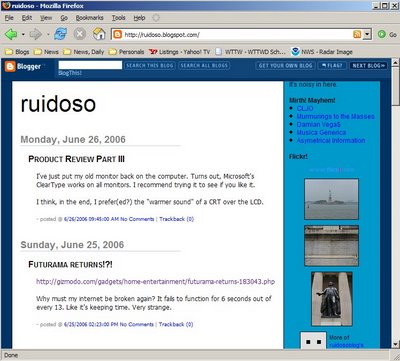Click the NEXT BLOG button
This screenshot has width=400, height=361.
click(368, 65)
